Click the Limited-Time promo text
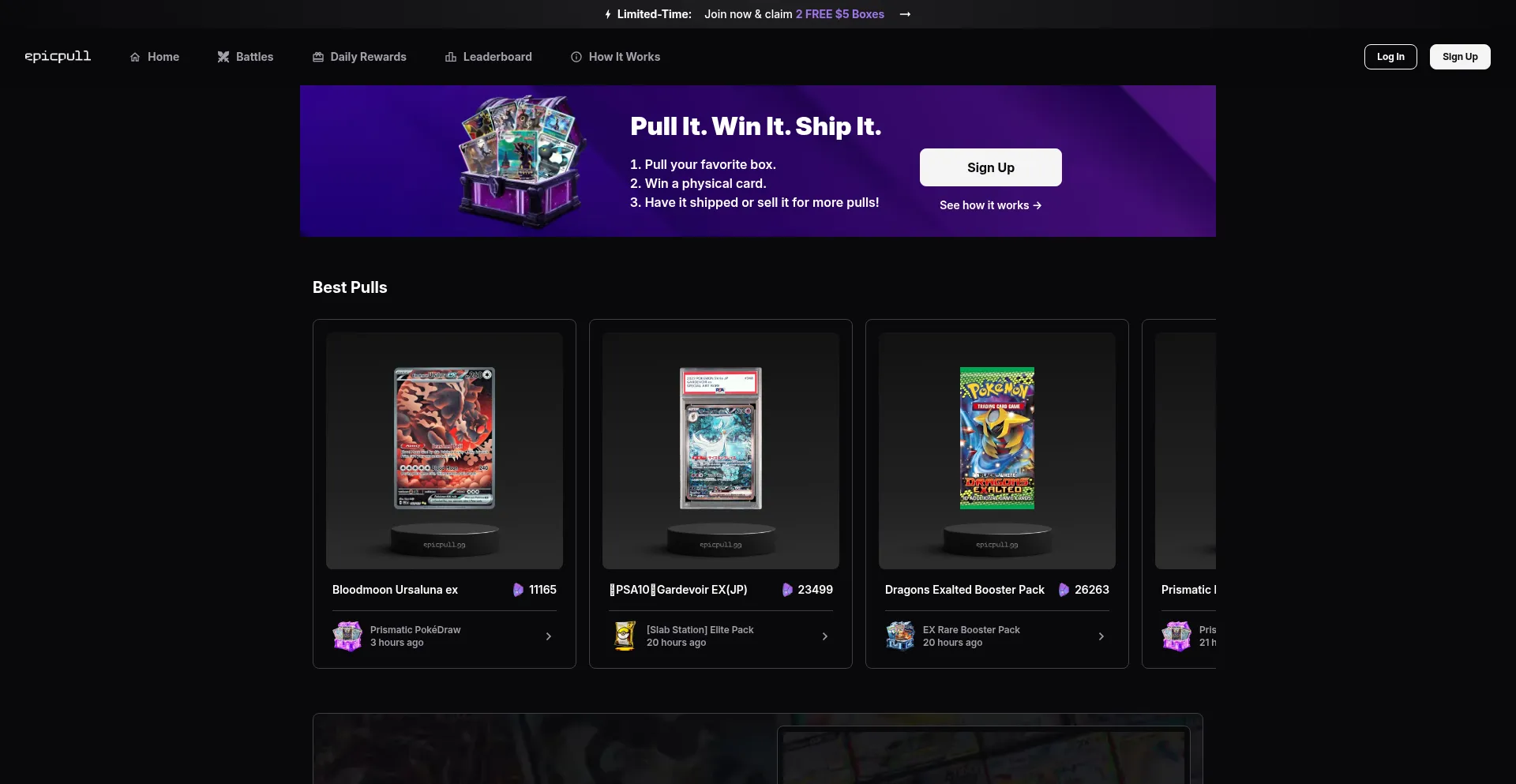 click(x=655, y=14)
